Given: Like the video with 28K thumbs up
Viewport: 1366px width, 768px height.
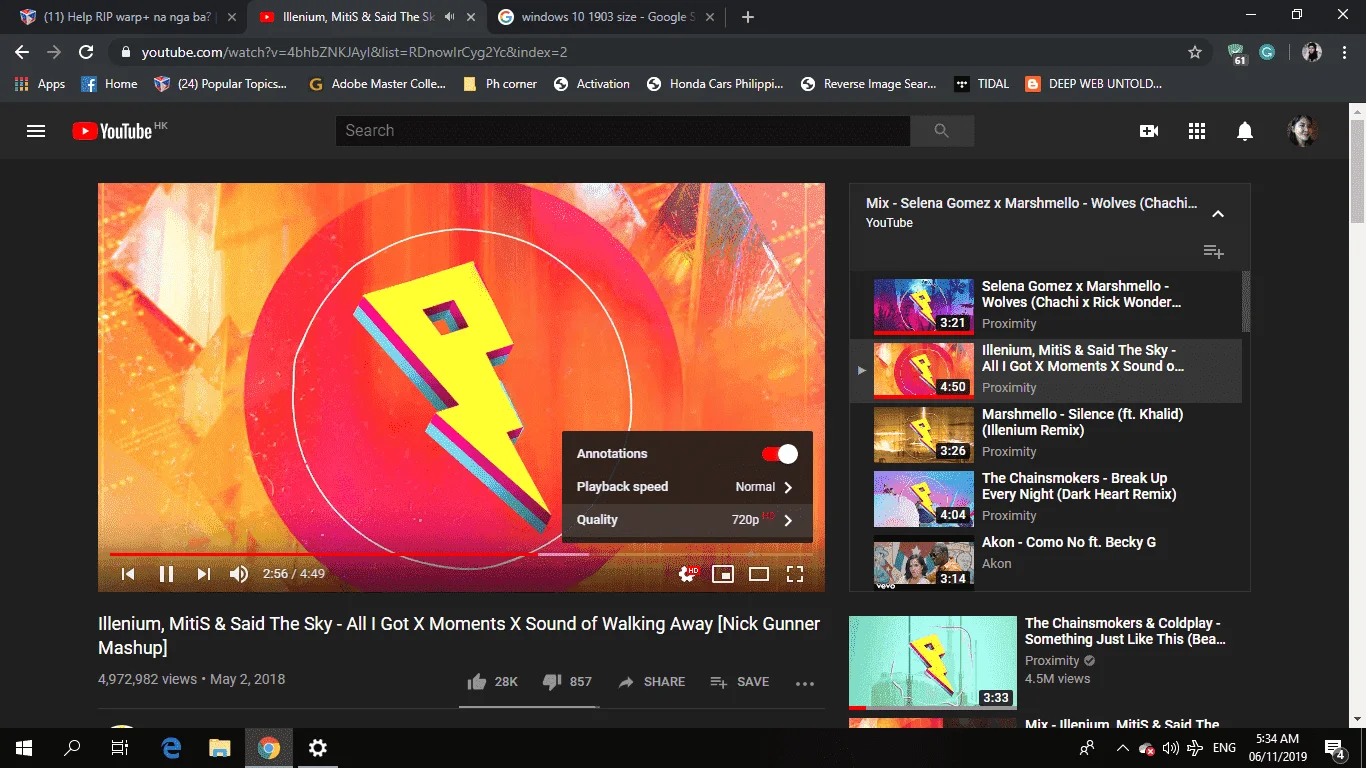Looking at the screenshot, I should [x=493, y=682].
